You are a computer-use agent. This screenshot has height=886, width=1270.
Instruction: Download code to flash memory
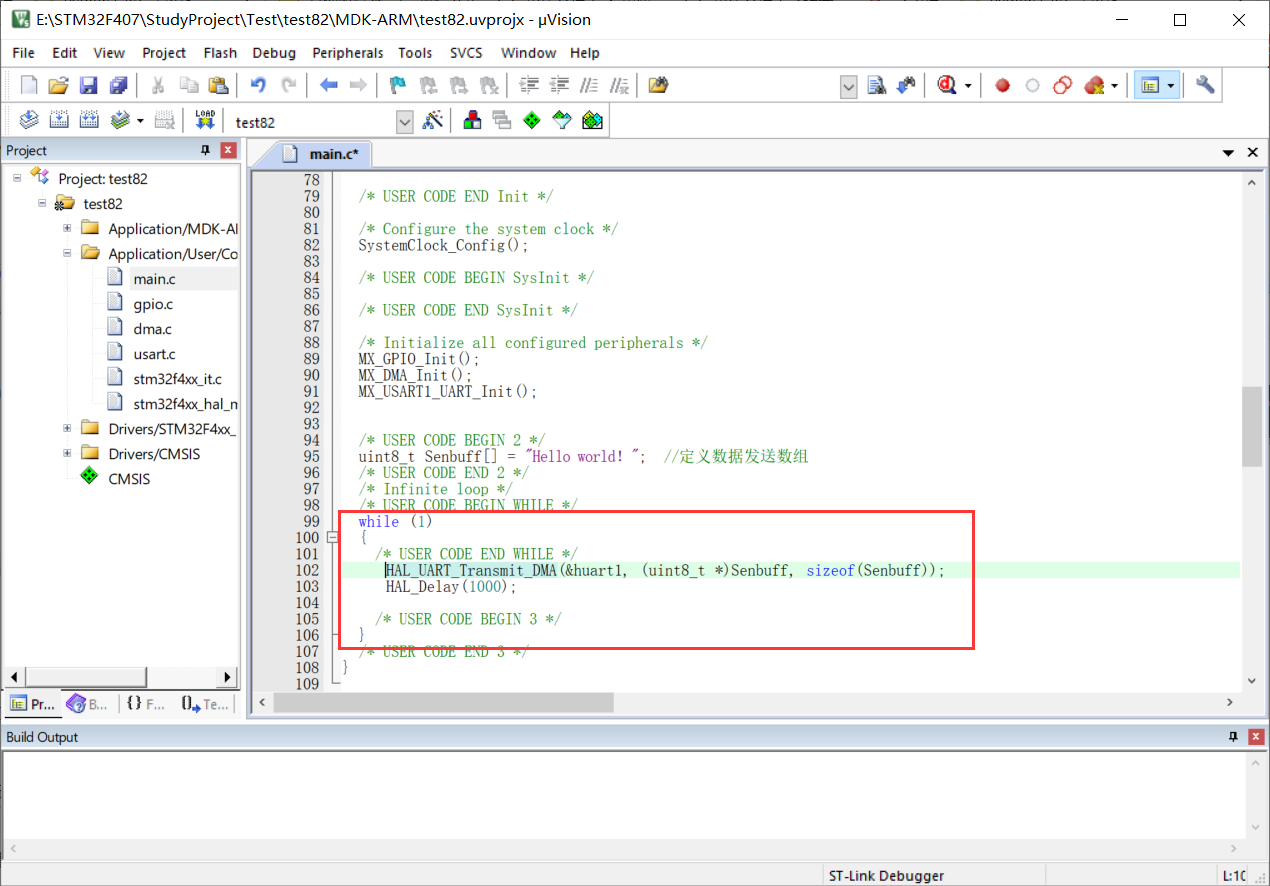click(205, 121)
